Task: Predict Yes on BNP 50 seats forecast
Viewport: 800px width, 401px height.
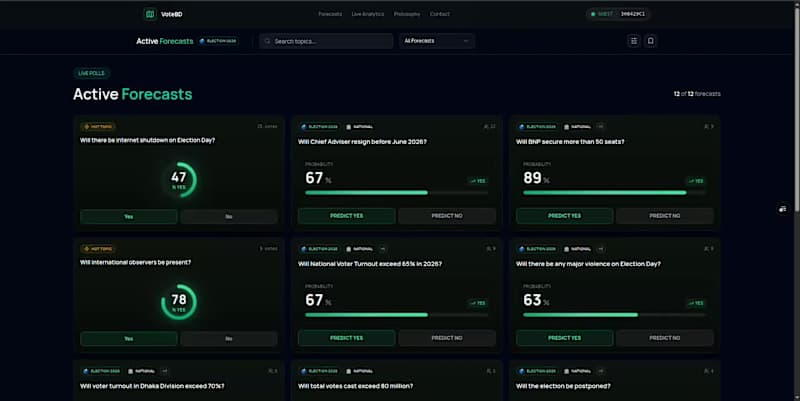Action: (x=564, y=216)
